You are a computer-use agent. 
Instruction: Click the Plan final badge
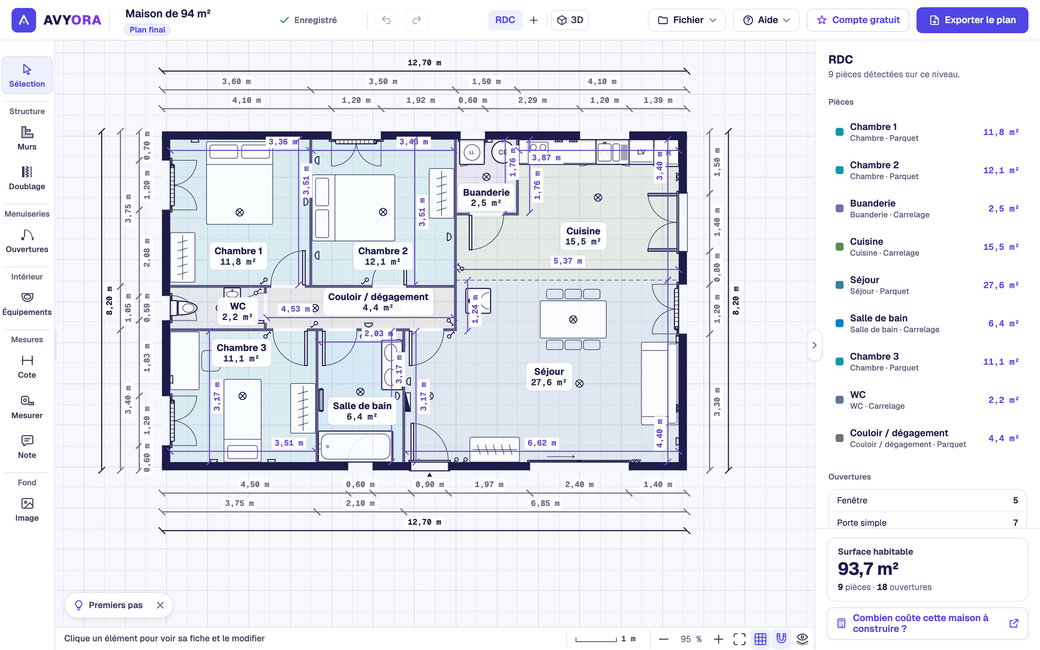tap(147, 30)
